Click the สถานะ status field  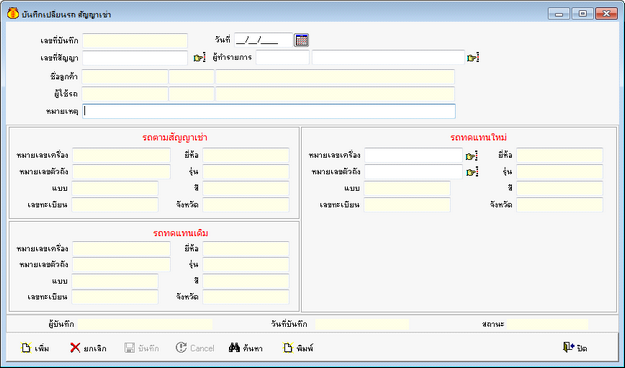547,324
